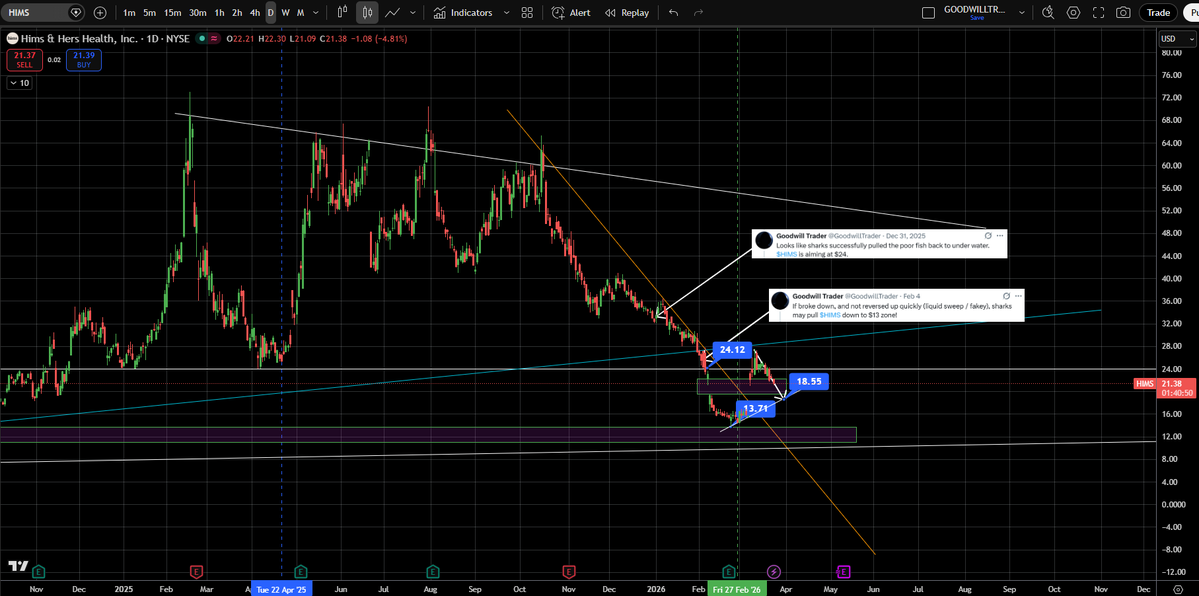Open the quick search lightning icon
1199x596 pixels.
1048,13
